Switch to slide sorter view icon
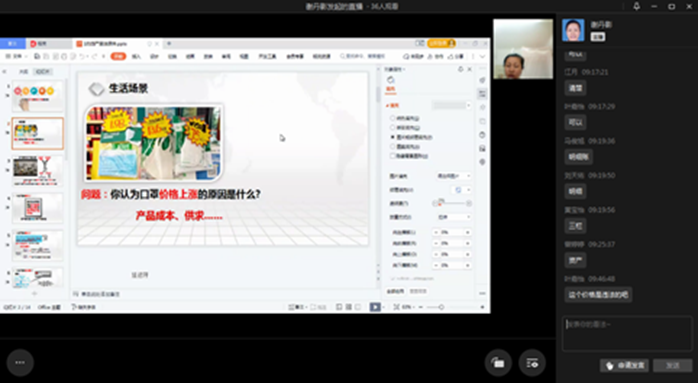 349,307
